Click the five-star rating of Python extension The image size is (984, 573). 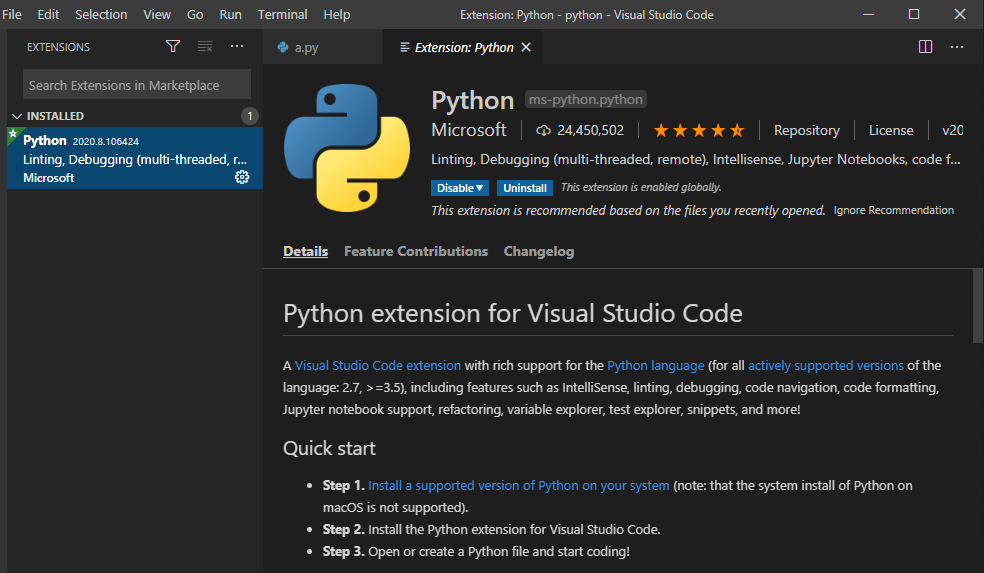click(699, 130)
